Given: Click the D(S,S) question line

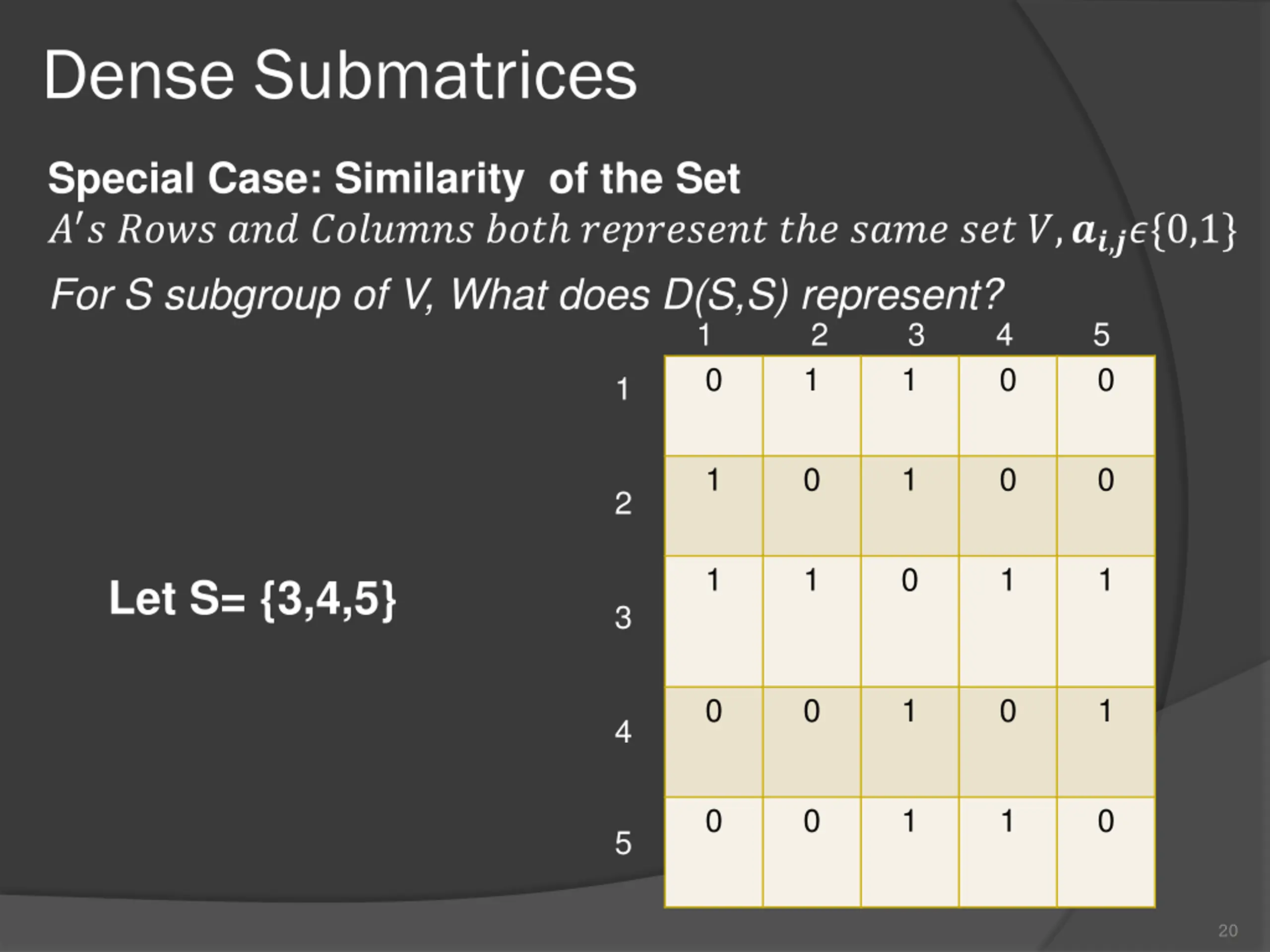Looking at the screenshot, I should 526,296.
